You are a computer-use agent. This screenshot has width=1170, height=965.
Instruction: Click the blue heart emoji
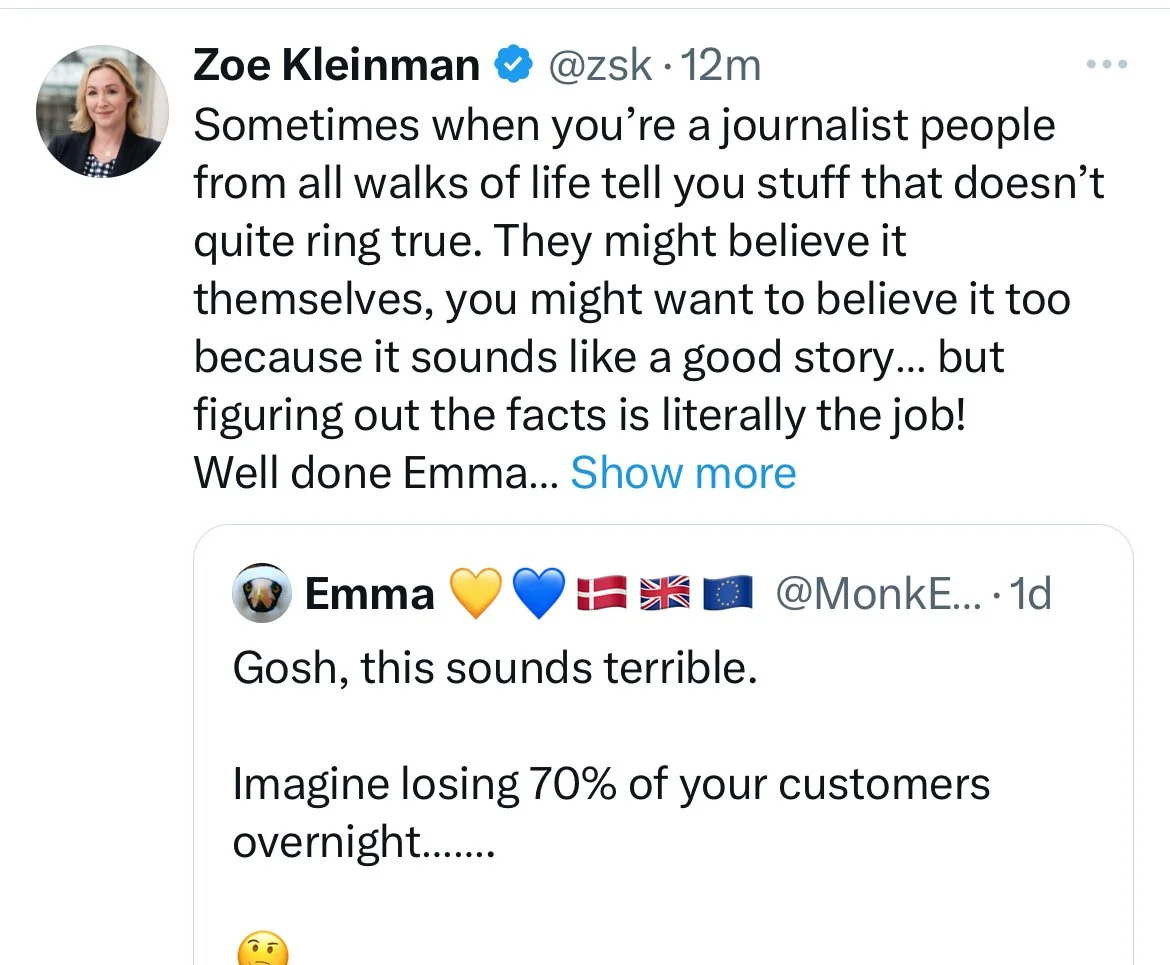tap(538, 595)
